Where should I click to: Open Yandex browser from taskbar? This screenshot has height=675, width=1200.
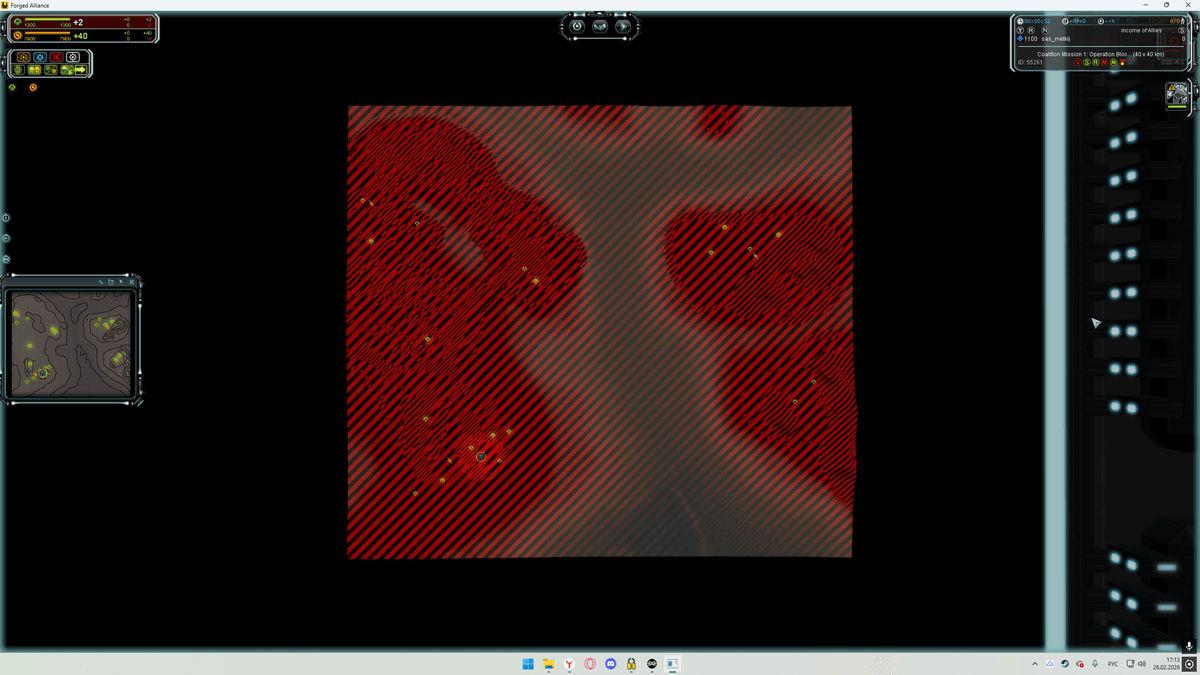pyautogui.click(x=569, y=664)
